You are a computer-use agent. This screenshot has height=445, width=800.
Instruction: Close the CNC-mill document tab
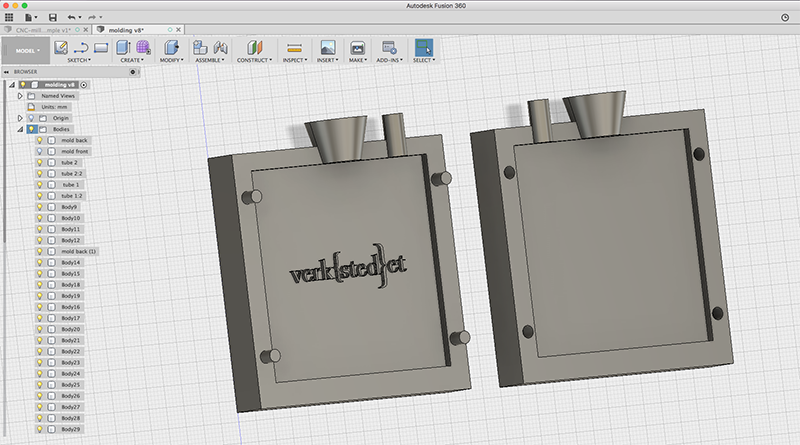[86, 30]
